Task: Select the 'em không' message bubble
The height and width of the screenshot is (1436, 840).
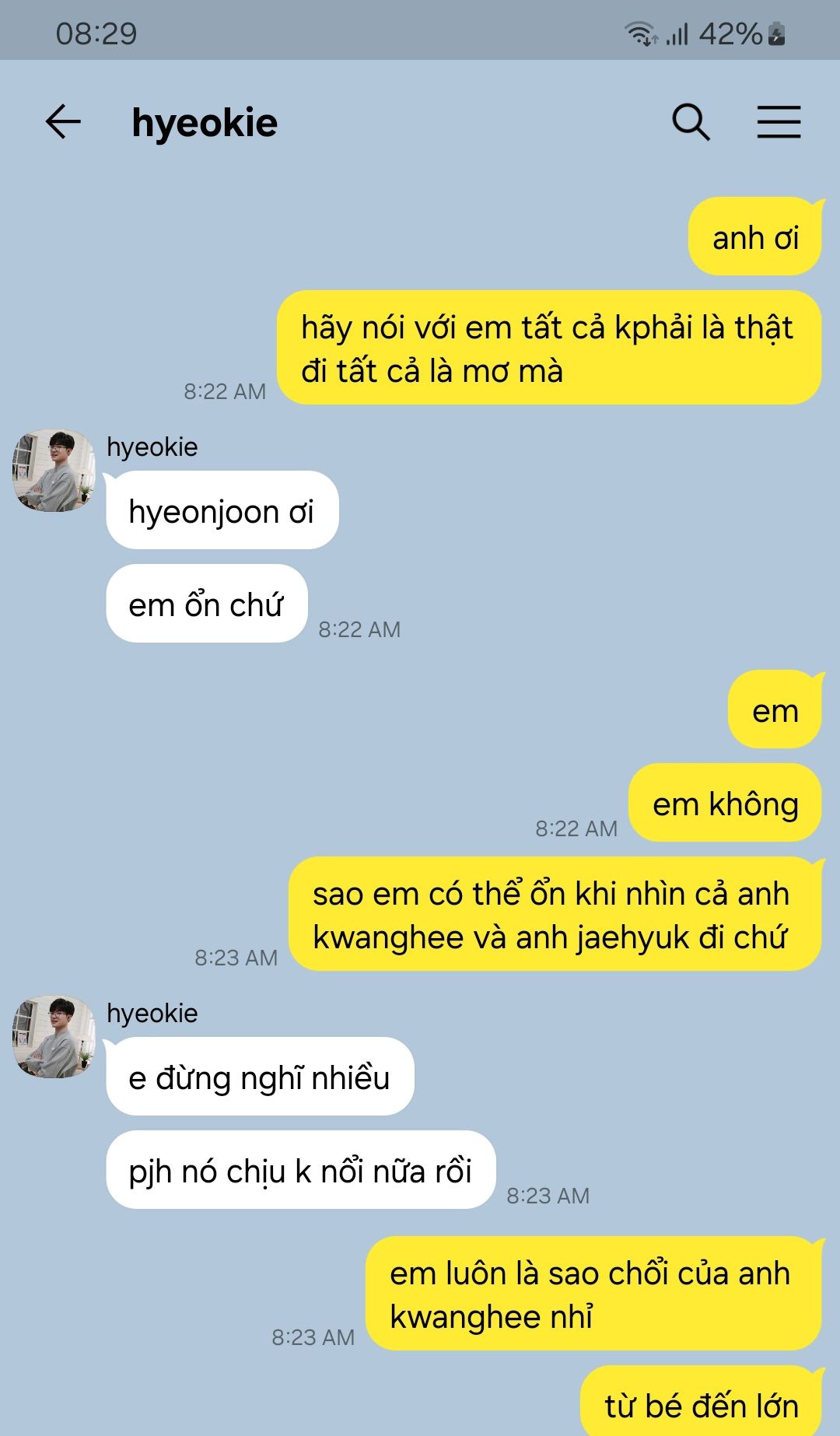Action: click(x=725, y=803)
